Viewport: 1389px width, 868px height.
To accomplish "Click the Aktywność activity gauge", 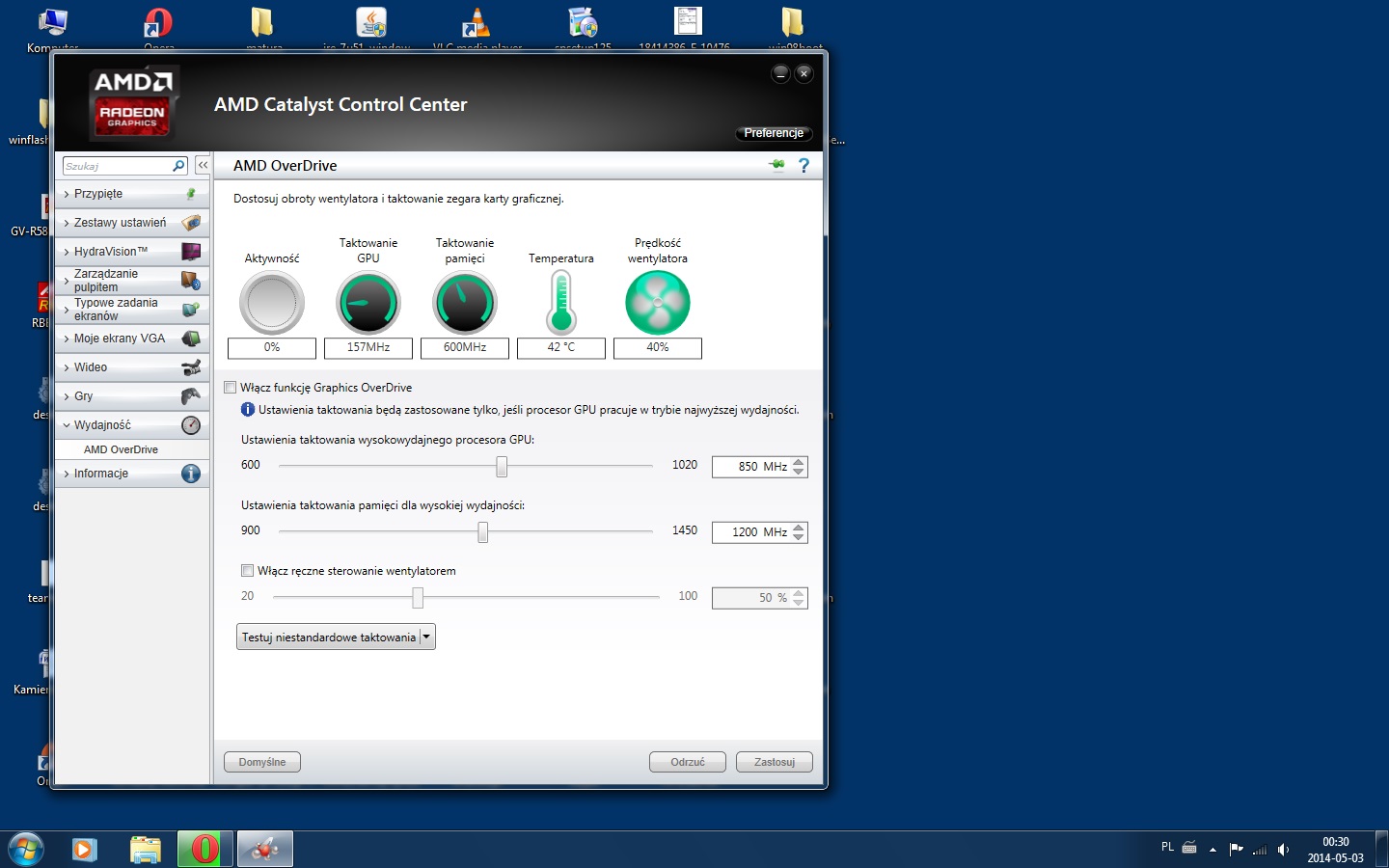I will 272,303.
